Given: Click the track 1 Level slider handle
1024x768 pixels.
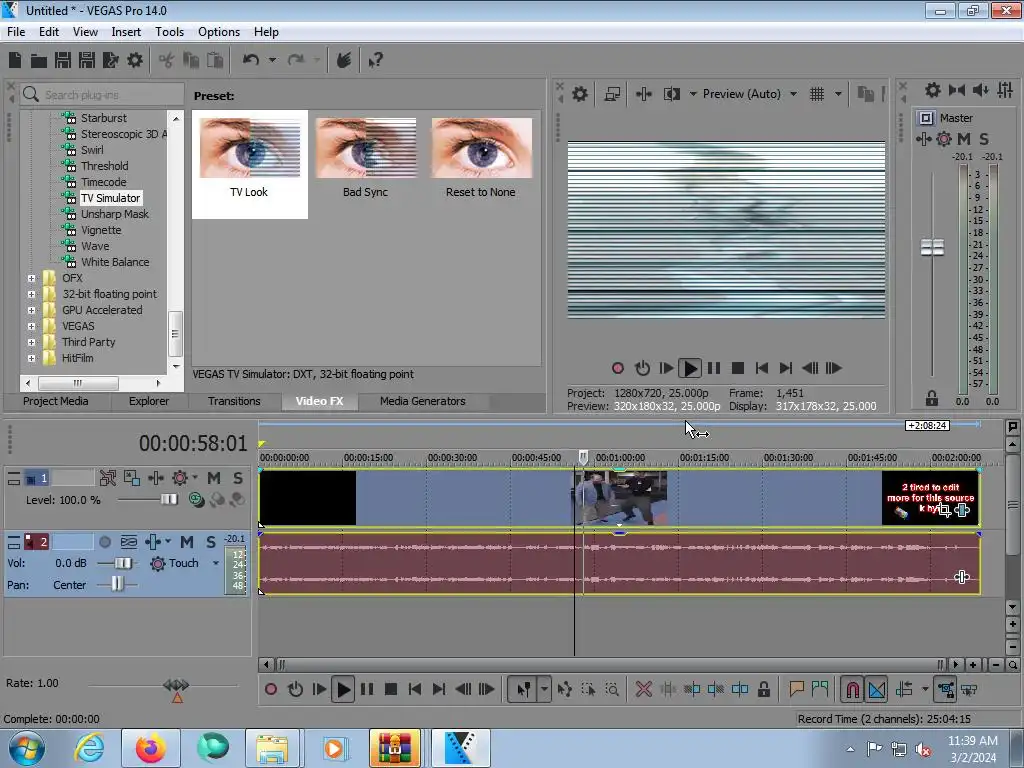Looking at the screenshot, I should point(169,500).
